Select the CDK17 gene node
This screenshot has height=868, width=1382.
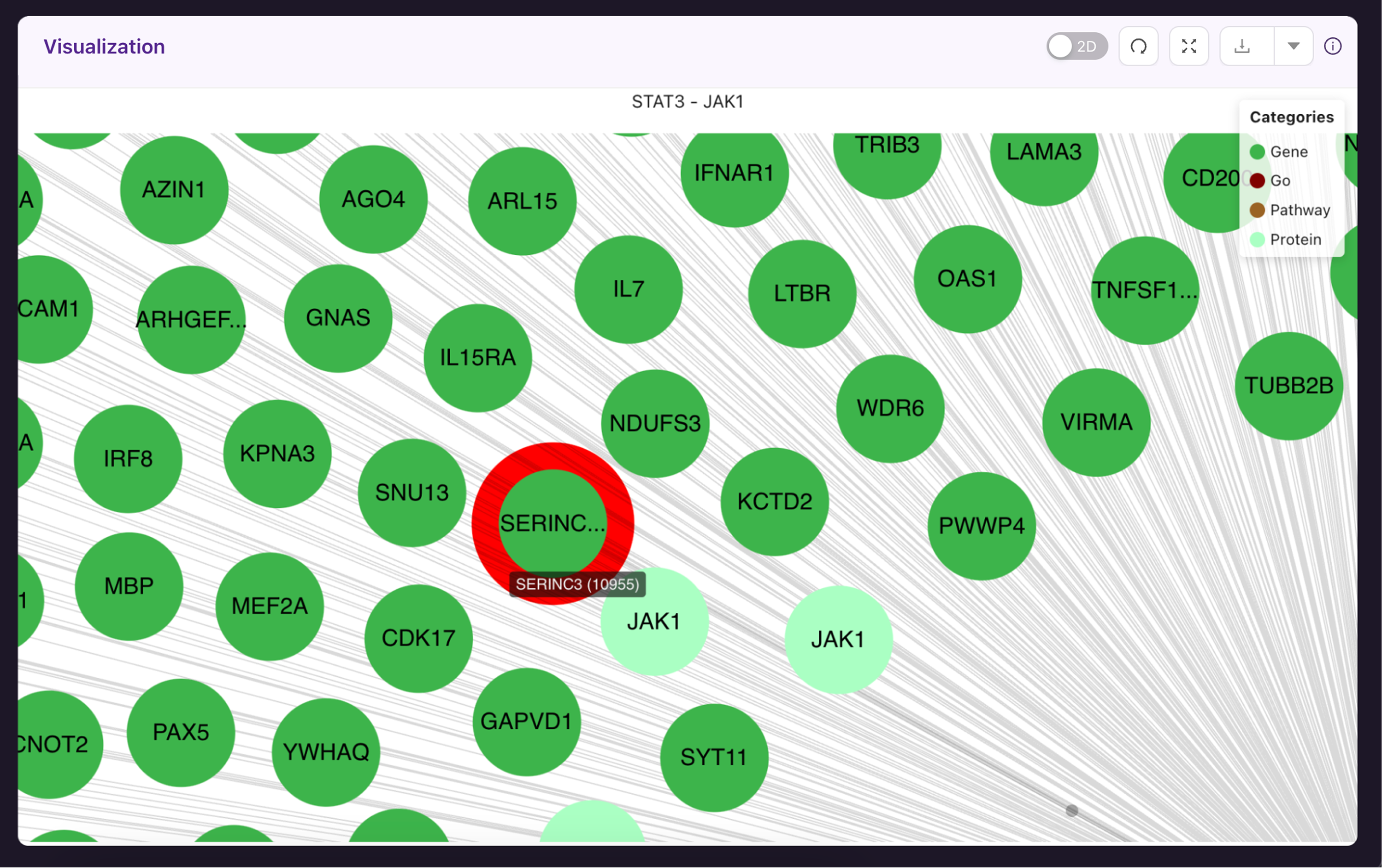point(418,639)
